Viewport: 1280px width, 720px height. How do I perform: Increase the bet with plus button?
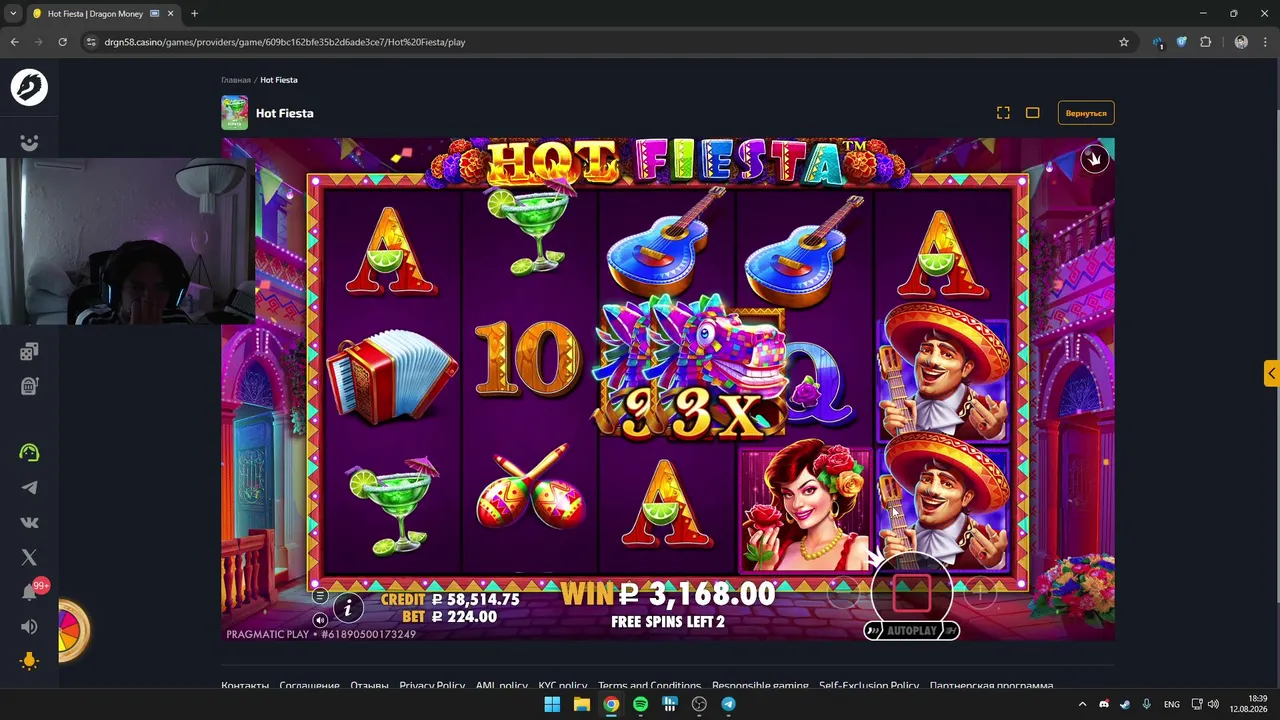(980, 594)
